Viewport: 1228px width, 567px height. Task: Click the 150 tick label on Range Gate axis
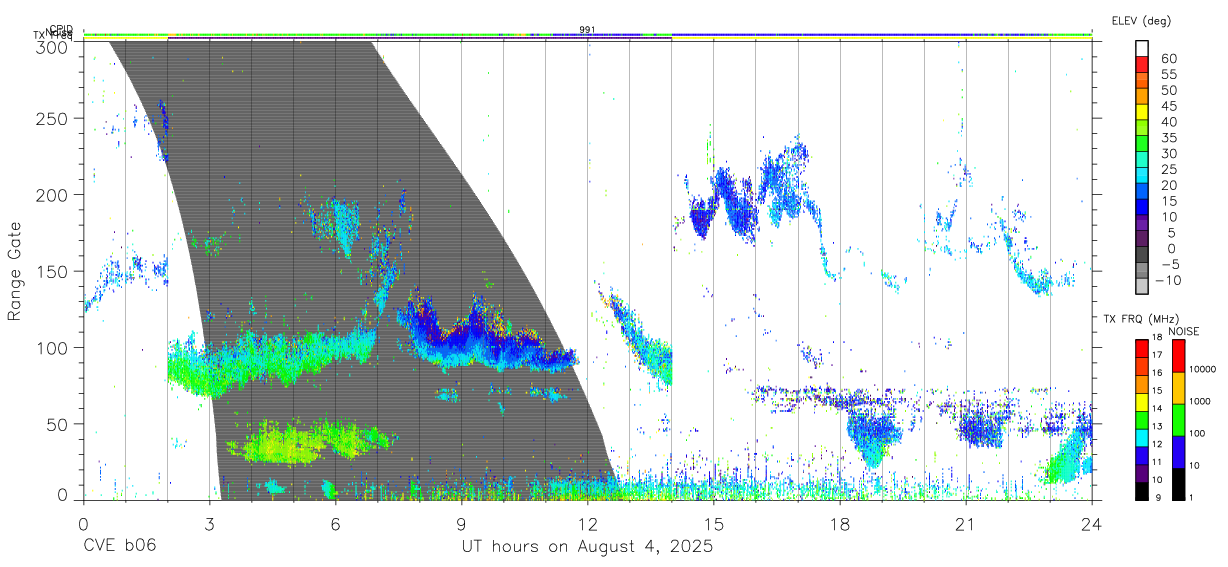(55, 271)
